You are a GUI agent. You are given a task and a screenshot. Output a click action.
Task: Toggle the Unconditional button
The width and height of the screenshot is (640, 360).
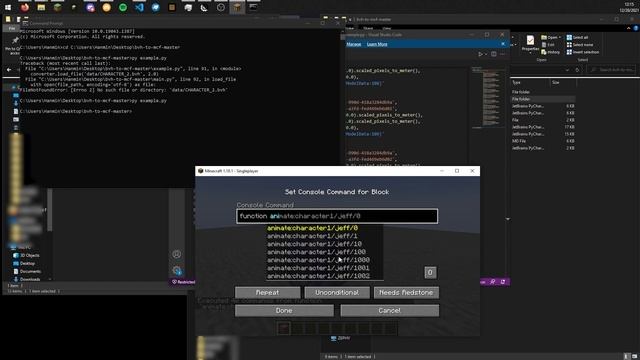pos(337,293)
